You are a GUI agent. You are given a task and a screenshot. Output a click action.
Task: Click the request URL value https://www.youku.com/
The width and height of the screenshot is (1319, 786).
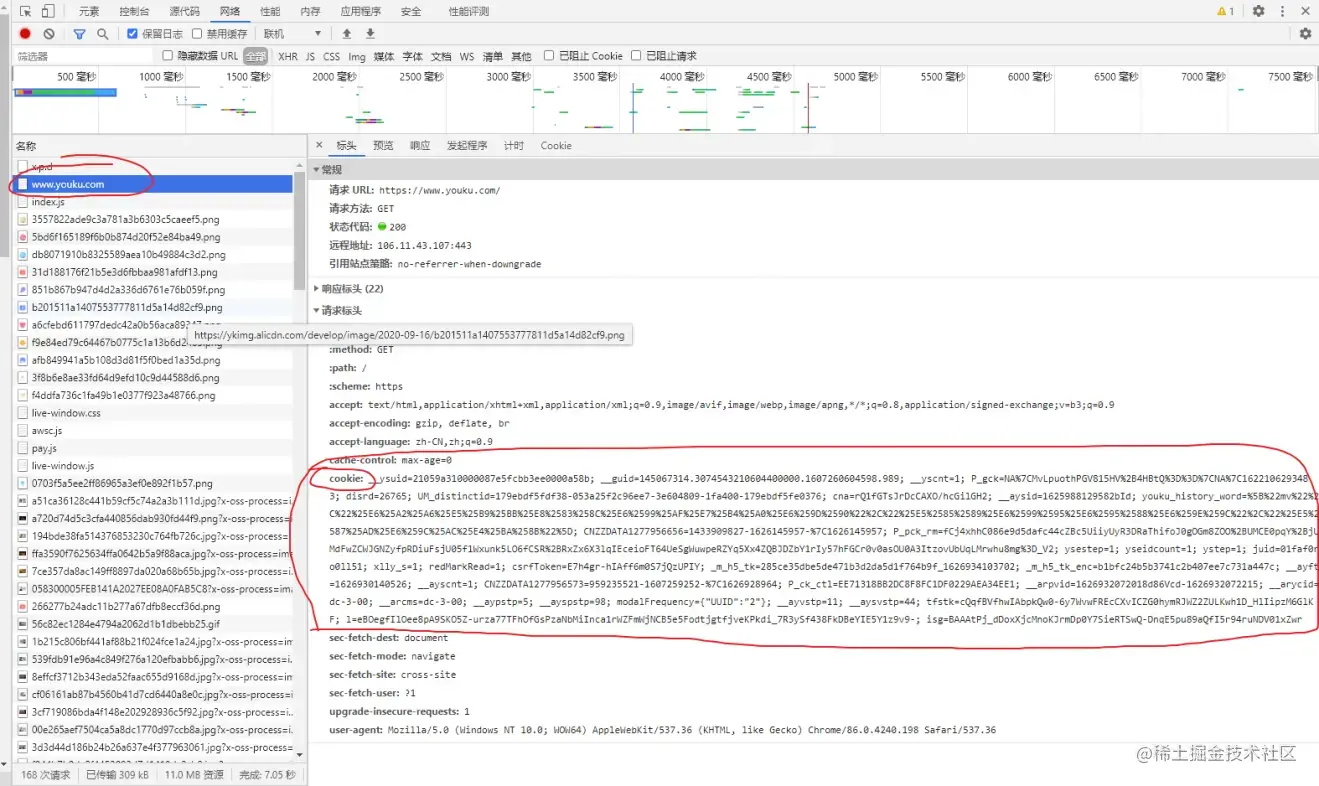[439, 190]
